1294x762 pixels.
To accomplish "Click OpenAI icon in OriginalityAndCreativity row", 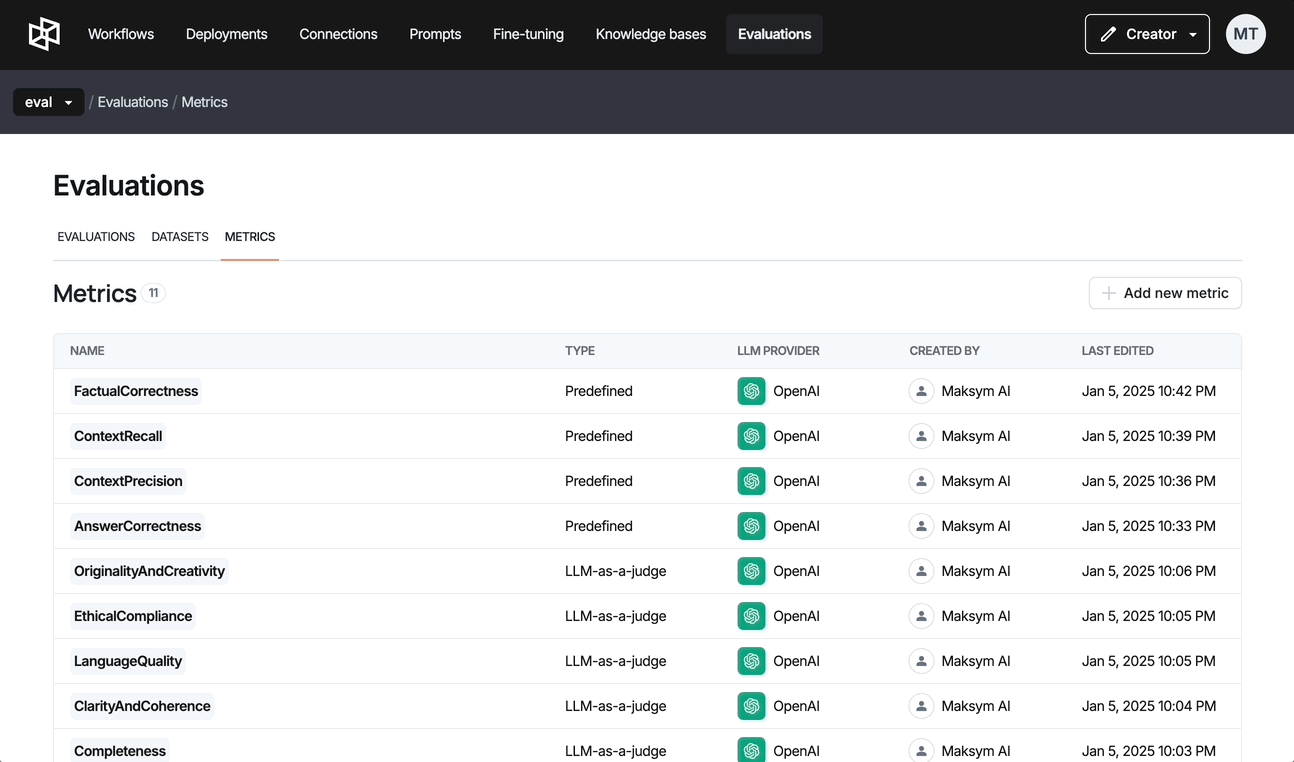I will [x=751, y=571].
